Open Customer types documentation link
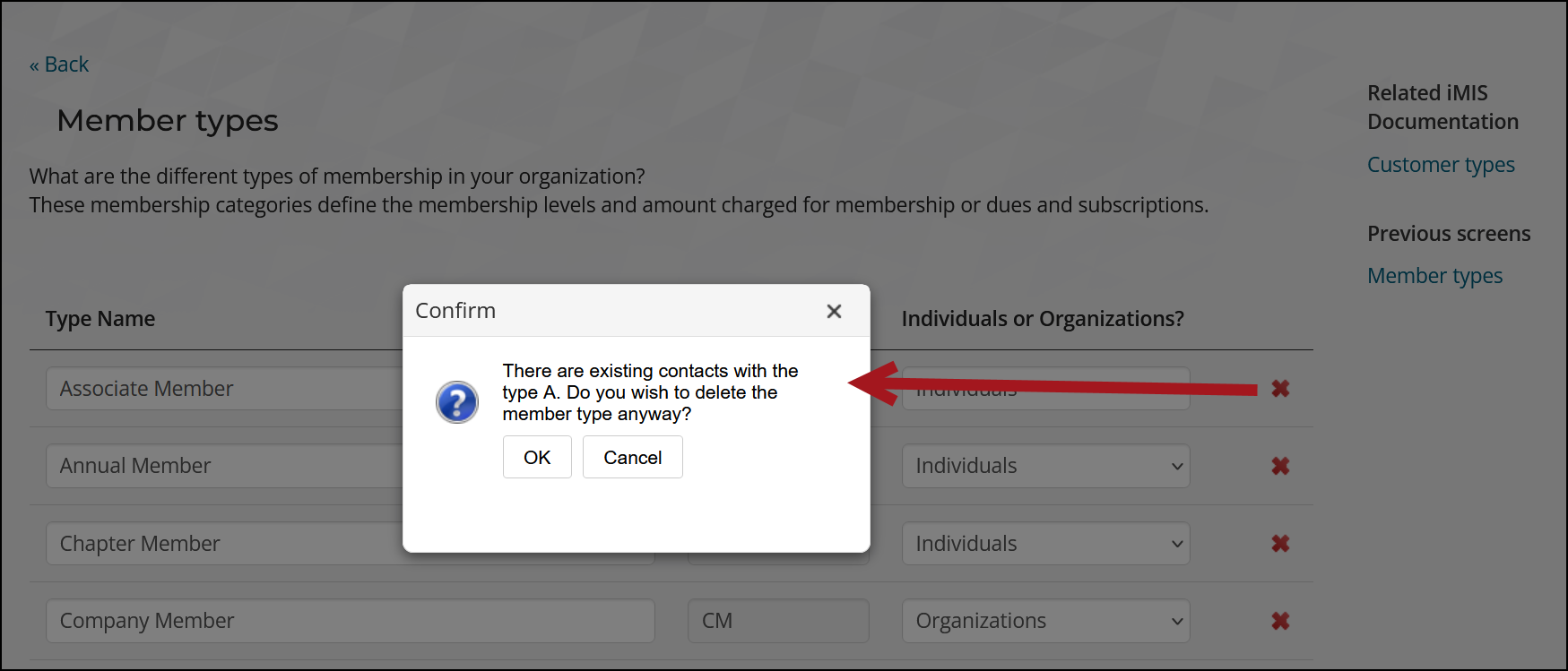 1440,165
